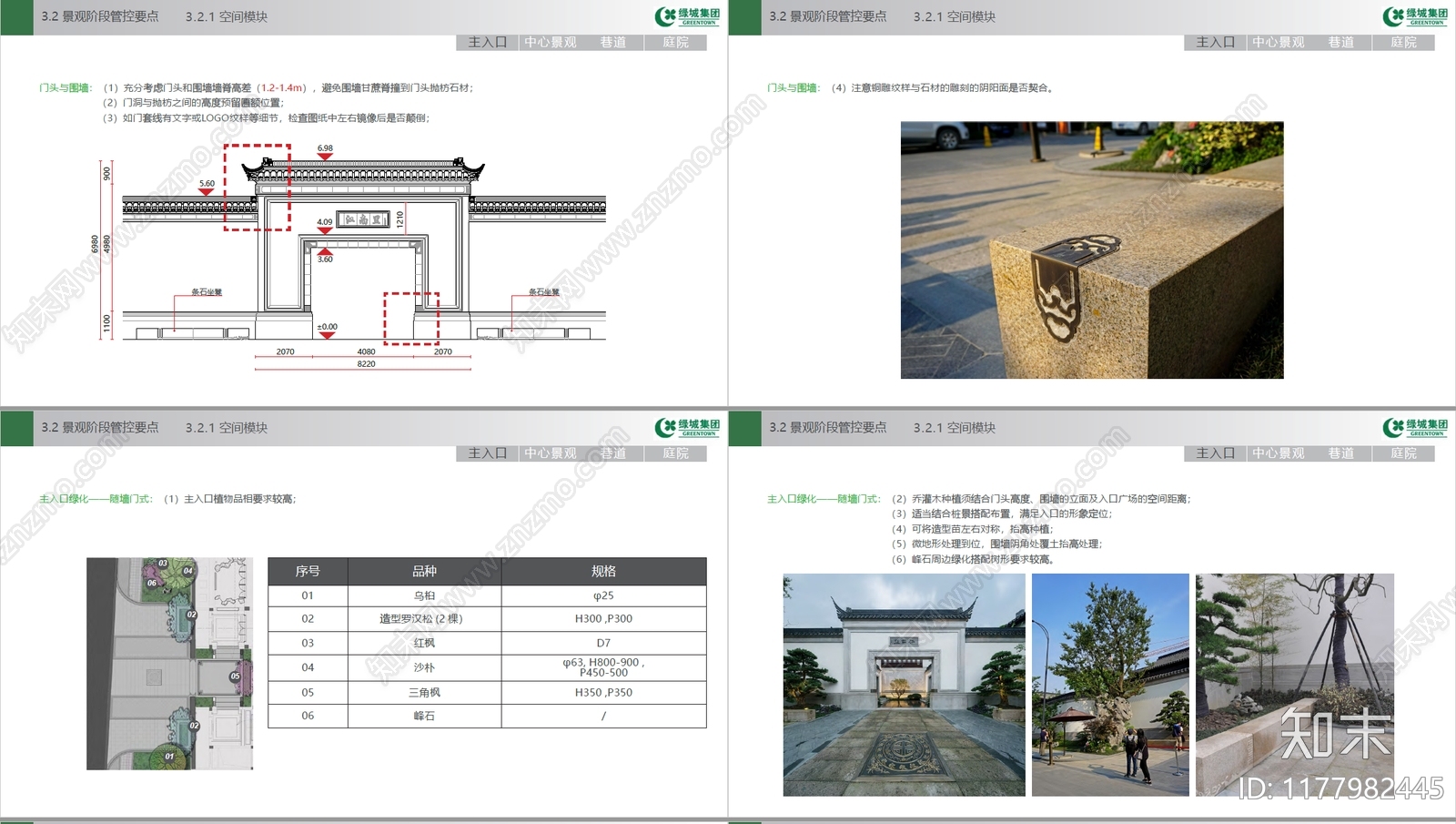Select 中心景观 tab on the plant table slide

(551, 453)
